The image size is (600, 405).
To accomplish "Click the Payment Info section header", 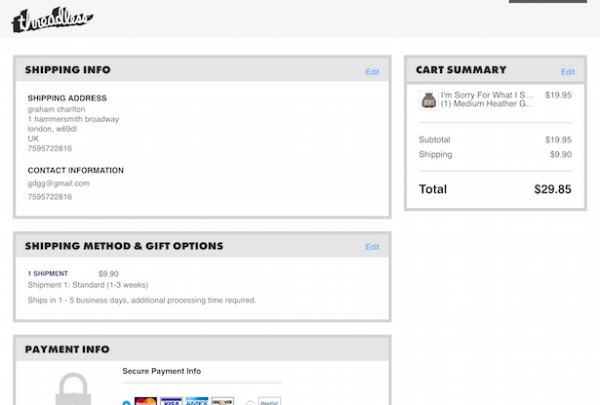I will pos(67,349).
